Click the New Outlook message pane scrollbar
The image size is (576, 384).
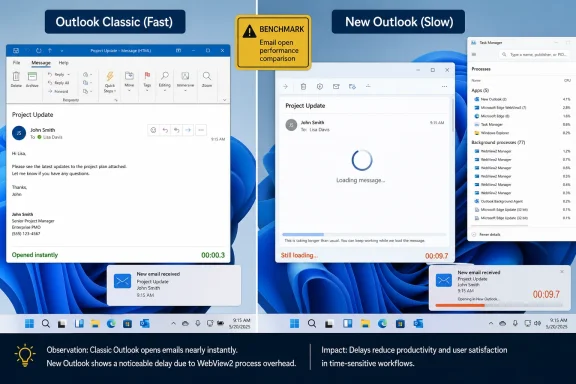pyautogui.click(x=452, y=114)
